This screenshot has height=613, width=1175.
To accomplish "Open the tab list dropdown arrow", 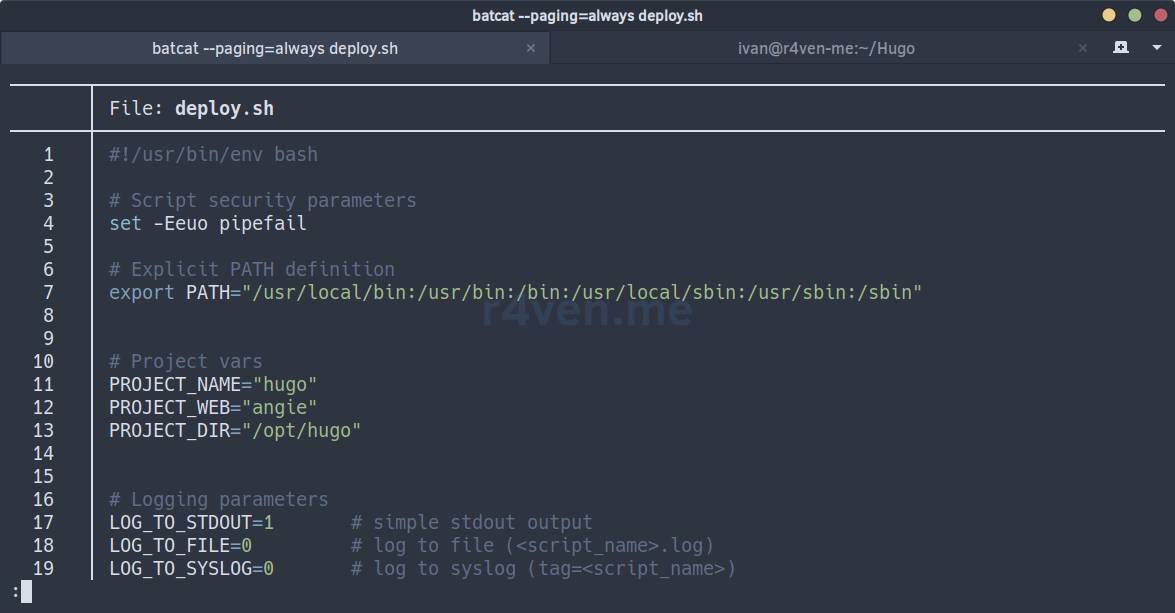I will (1156, 47).
